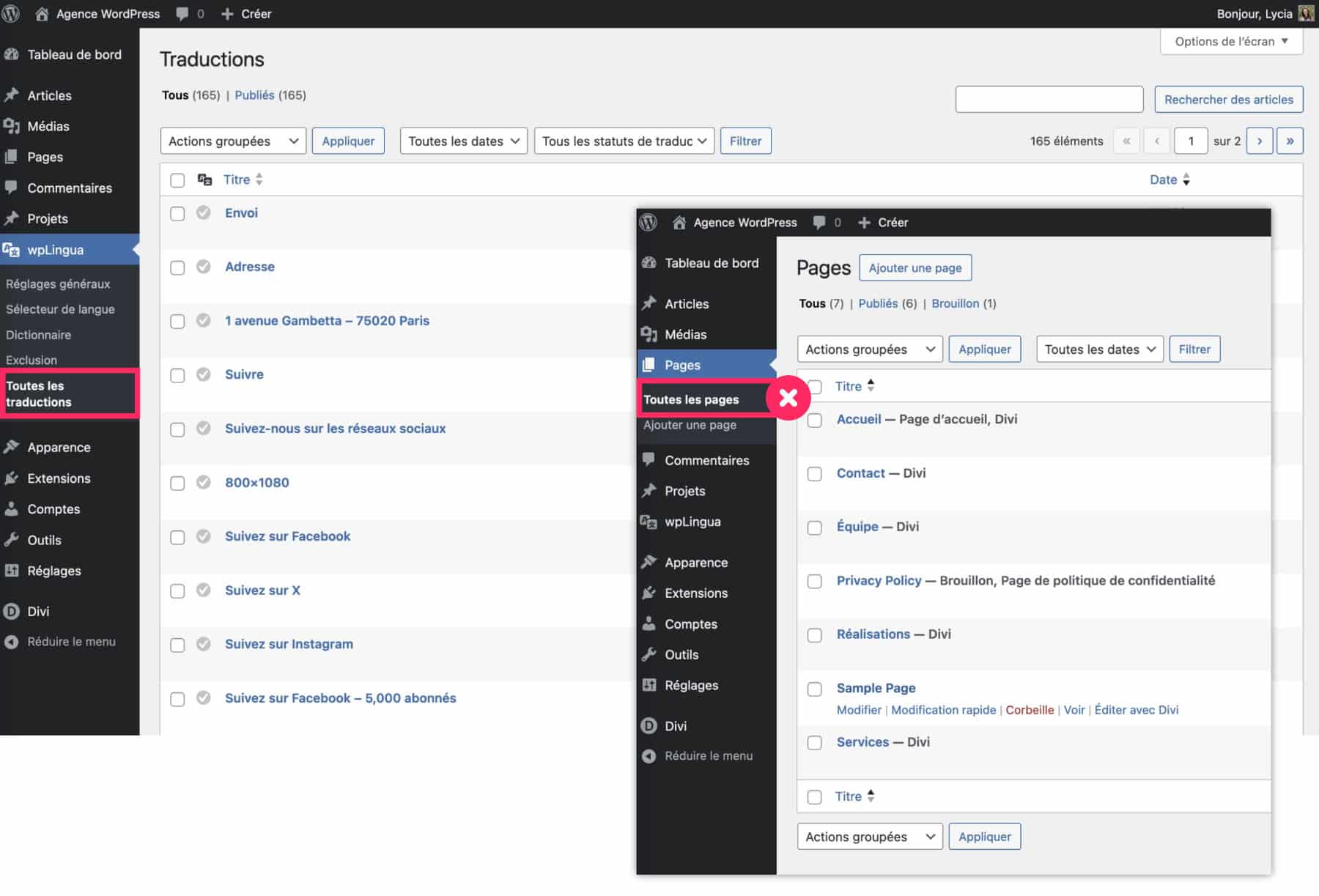Check the Contact page checkbox in the Pages window
Viewport: 1319px width, 896px height.
814,474
